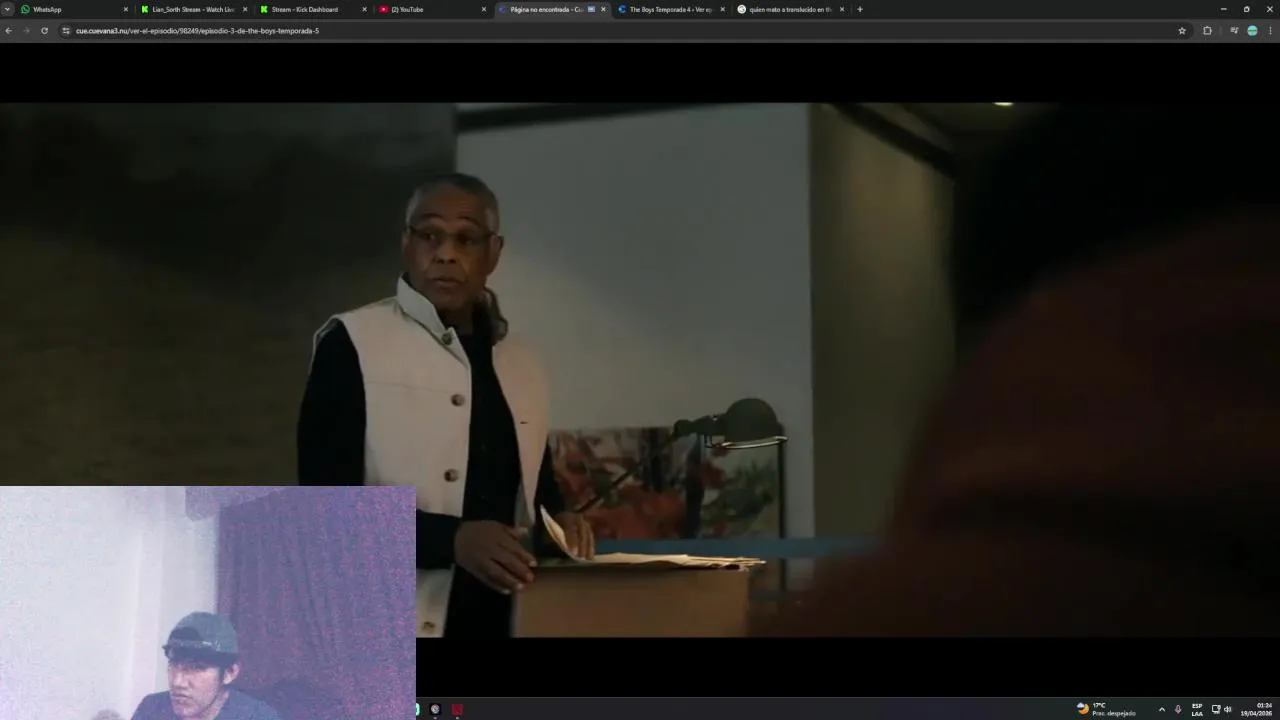Open network tray icon

(x=1216, y=709)
